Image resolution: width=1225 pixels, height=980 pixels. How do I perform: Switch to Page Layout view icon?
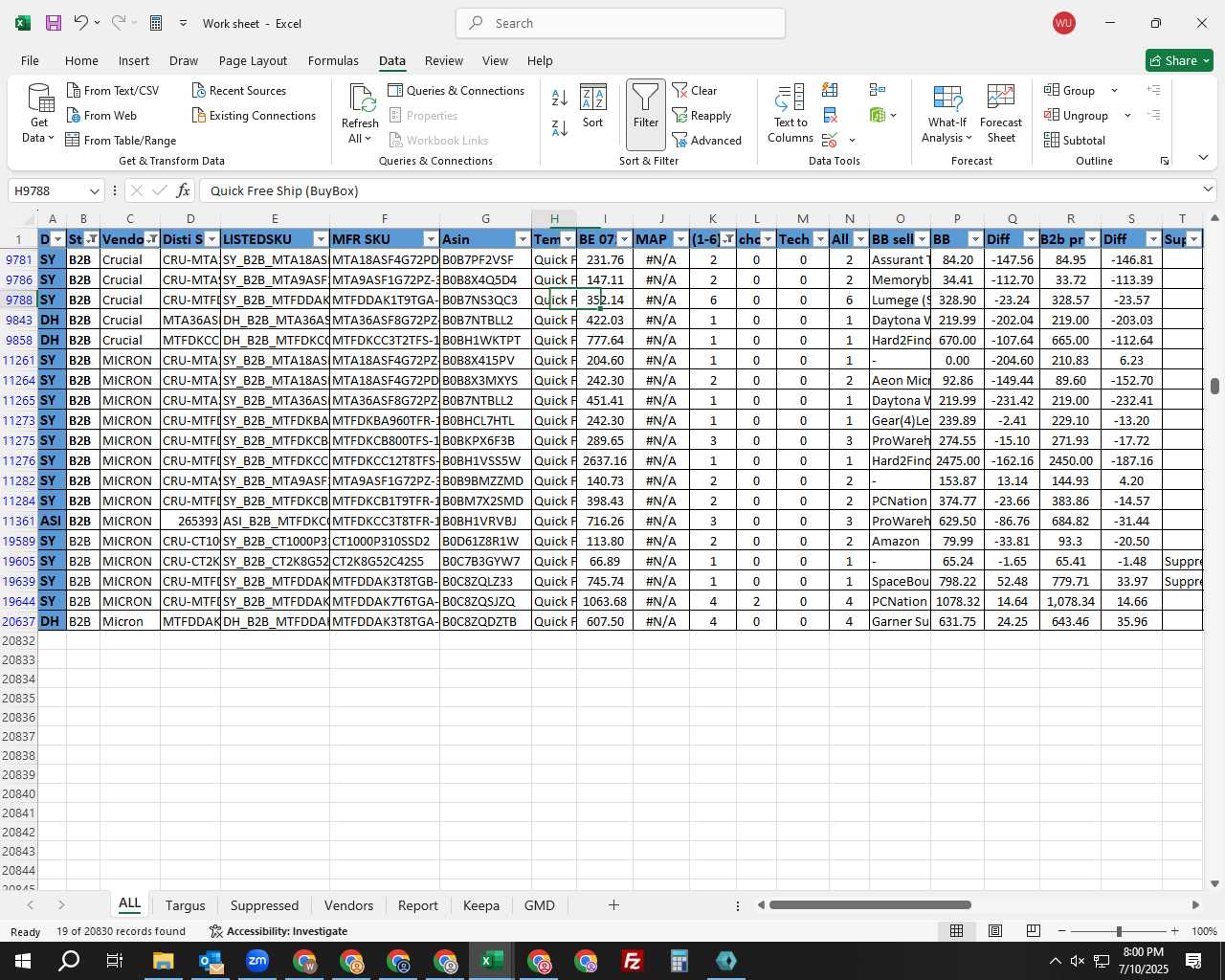coord(995,931)
